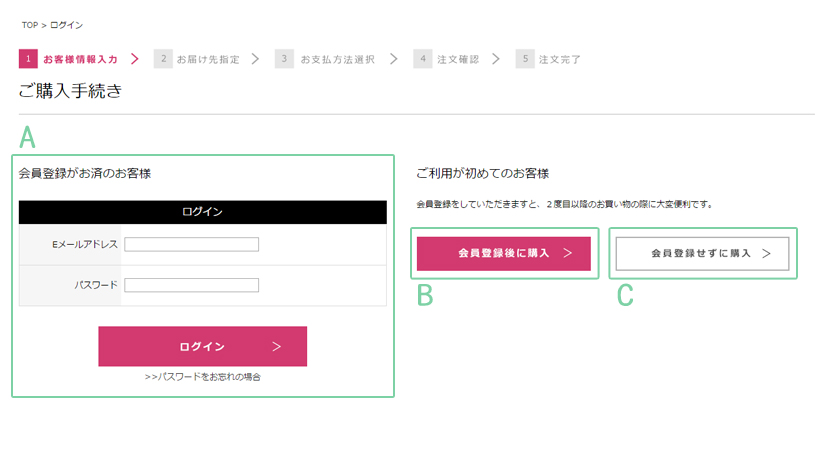Click 会員登録せずに購入 button
This screenshot has height=462, width=820.
tap(702, 254)
